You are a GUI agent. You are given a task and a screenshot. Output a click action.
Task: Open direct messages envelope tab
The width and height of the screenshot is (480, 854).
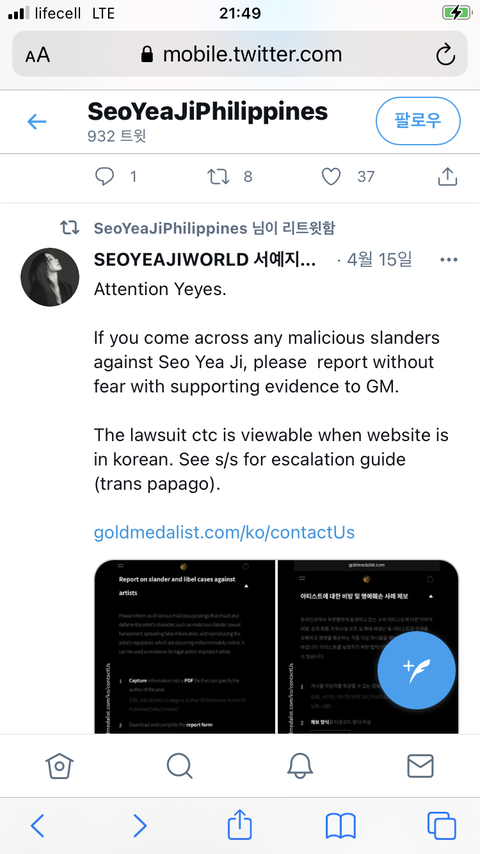pyautogui.click(x=421, y=766)
